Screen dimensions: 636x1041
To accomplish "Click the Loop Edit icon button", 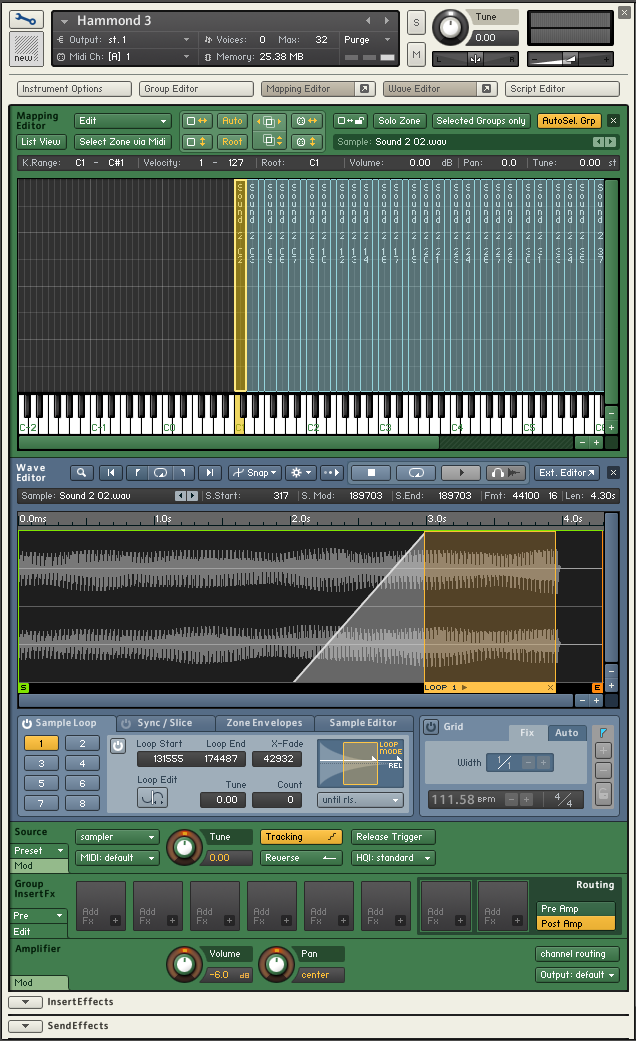I will [x=153, y=797].
